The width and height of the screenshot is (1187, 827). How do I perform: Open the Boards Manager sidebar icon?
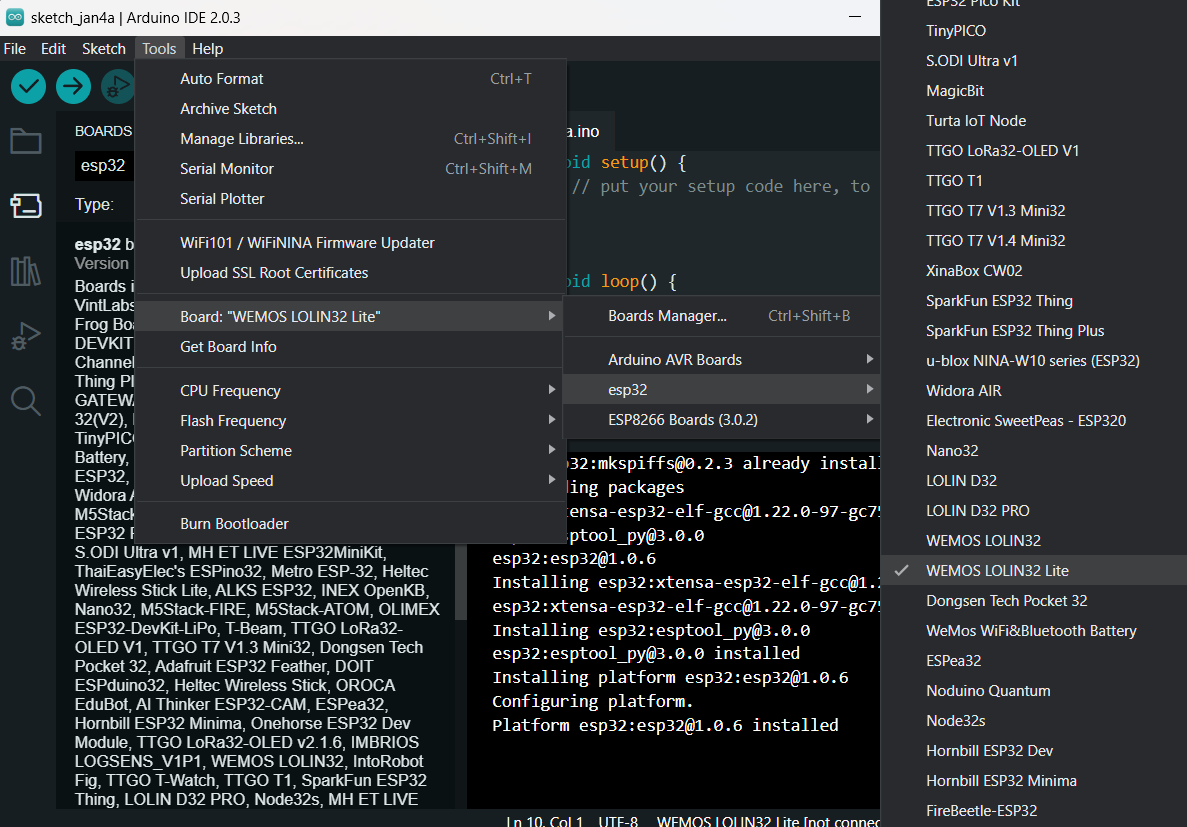[26, 204]
